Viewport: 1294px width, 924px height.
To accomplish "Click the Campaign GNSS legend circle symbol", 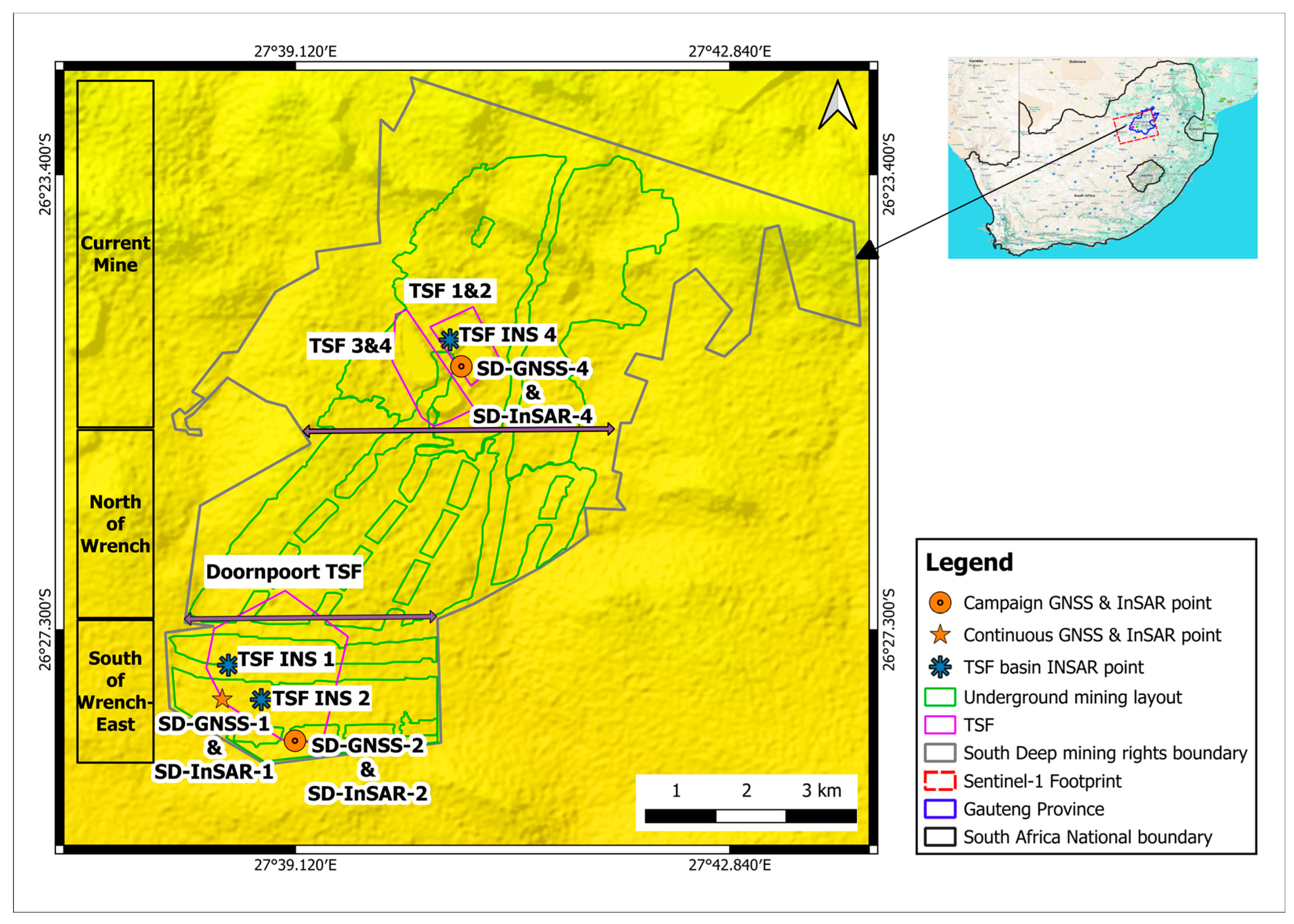I will pos(940,603).
